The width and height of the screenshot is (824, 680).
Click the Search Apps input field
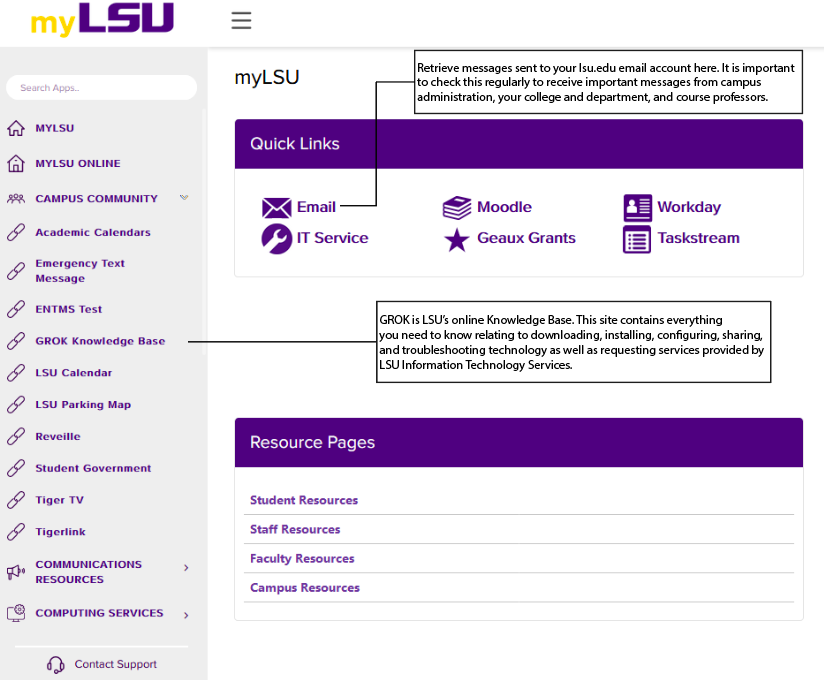pyautogui.click(x=101, y=88)
